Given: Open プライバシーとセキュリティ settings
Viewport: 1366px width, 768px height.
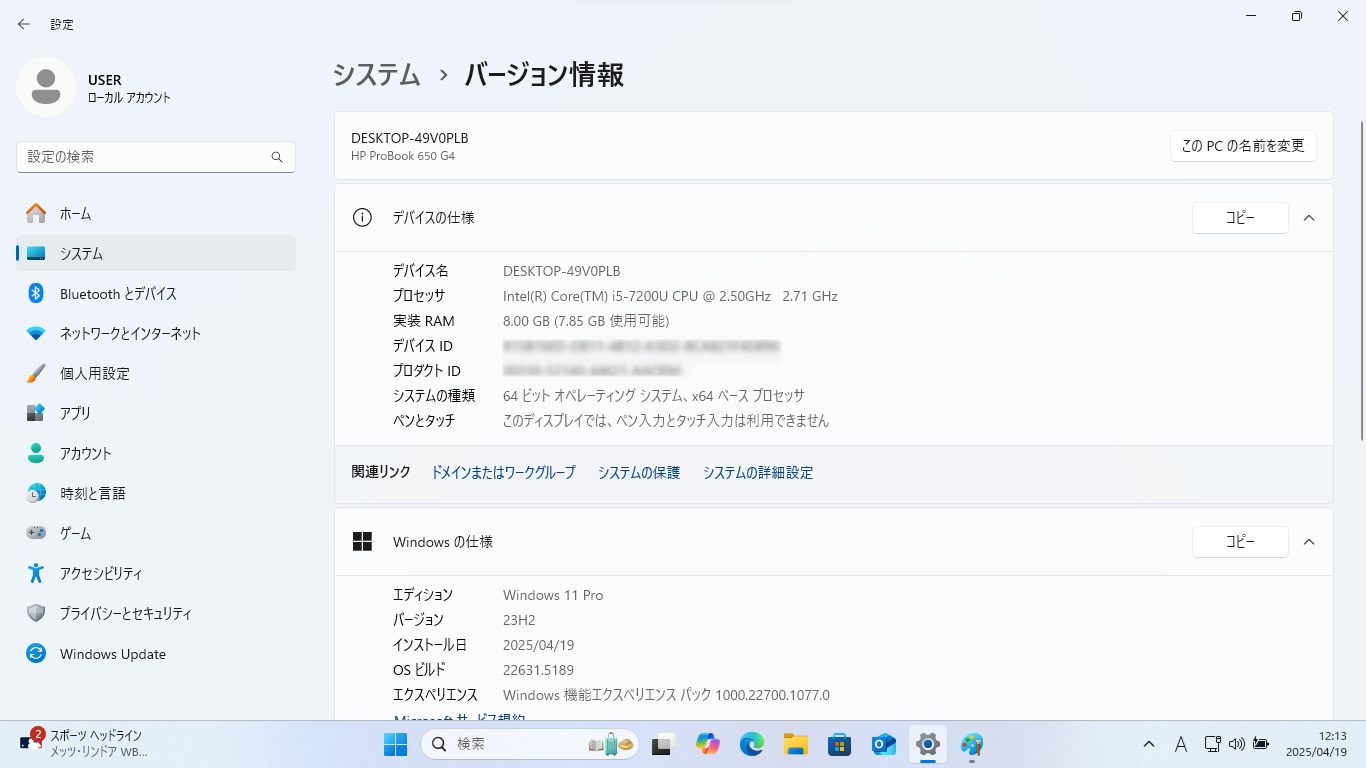Looking at the screenshot, I should point(156,613).
